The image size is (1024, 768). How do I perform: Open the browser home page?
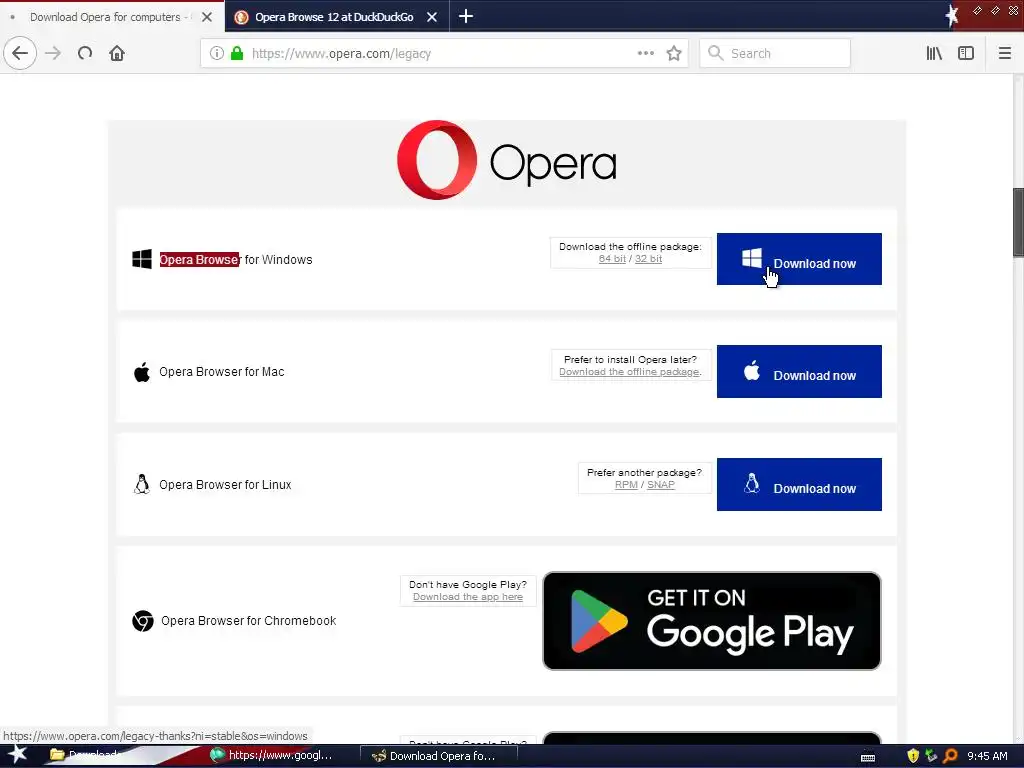(x=117, y=53)
